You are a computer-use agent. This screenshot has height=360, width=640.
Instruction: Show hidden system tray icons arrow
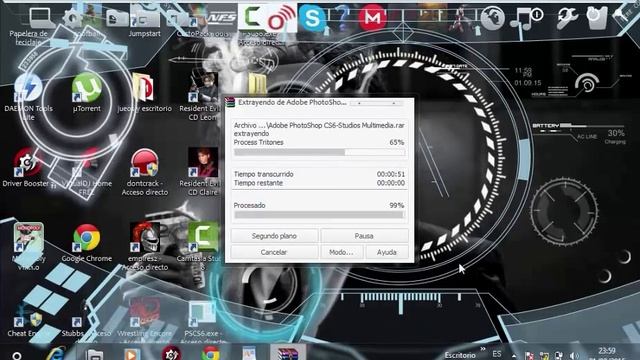coord(514,356)
